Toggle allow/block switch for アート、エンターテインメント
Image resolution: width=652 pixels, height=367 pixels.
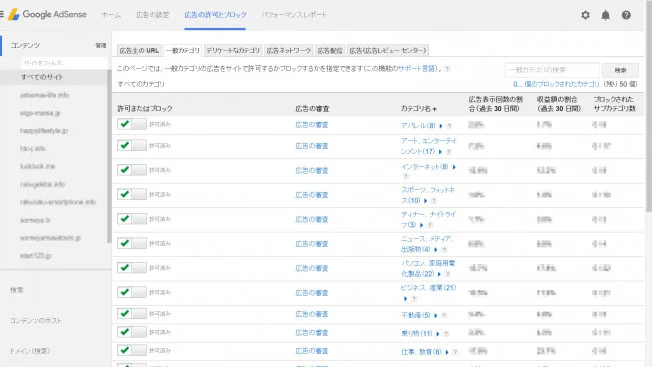pyautogui.click(x=132, y=145)
